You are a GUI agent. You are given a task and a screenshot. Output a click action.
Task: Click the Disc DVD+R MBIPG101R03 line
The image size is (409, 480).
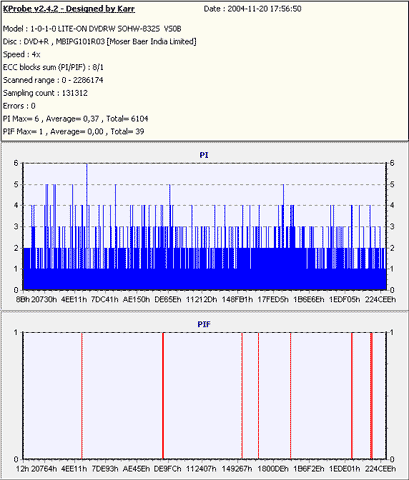pos(100,42)
